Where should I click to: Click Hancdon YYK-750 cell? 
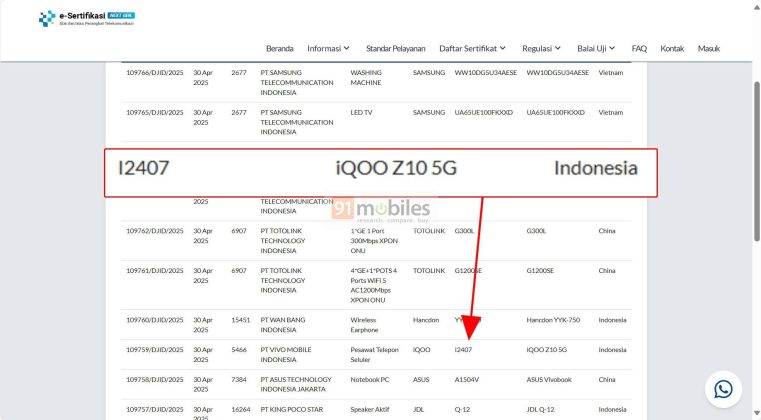553,320
